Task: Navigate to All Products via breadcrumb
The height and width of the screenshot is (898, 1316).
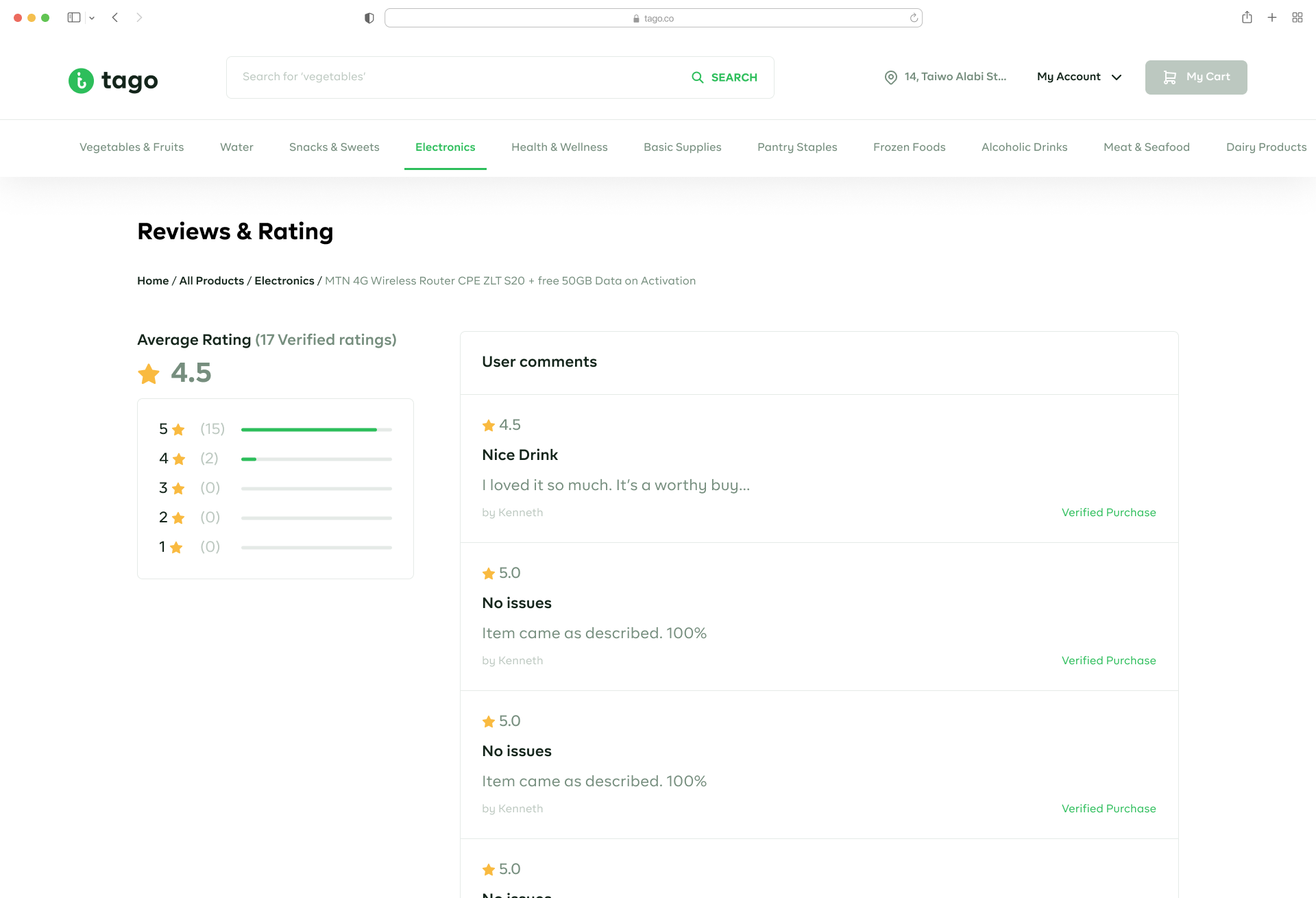Action: click(x=211, y=280)
